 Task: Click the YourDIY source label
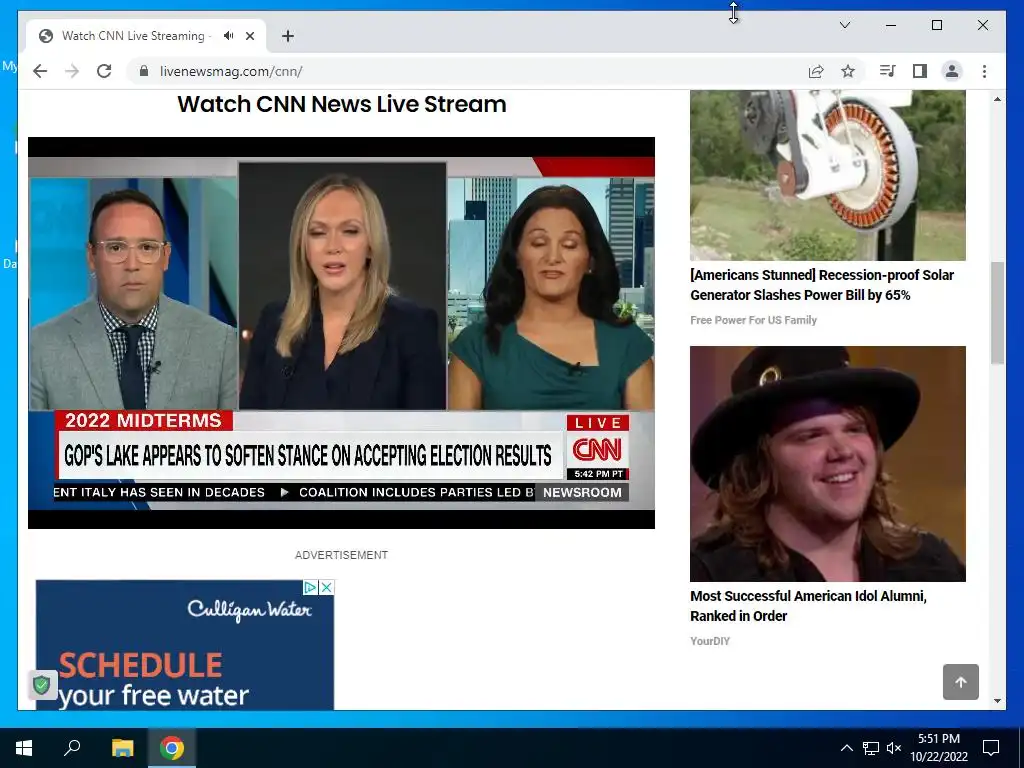[x=710, y=641]
